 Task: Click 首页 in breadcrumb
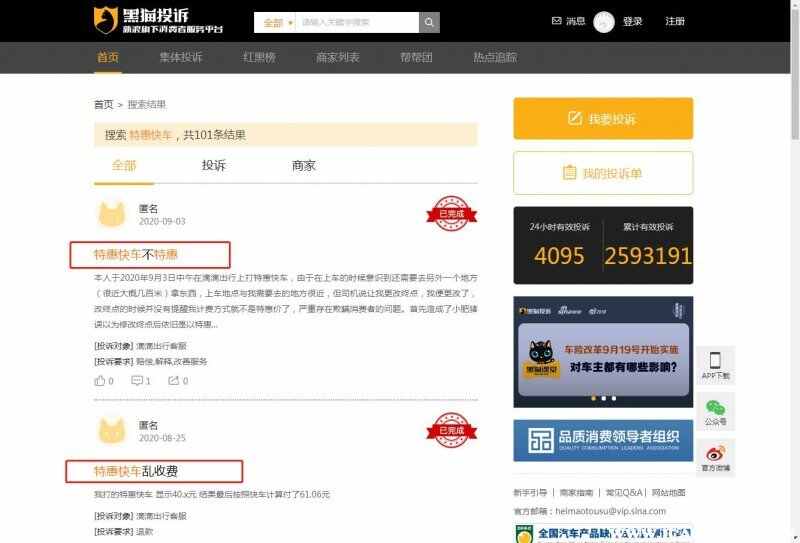pos(104,105)
